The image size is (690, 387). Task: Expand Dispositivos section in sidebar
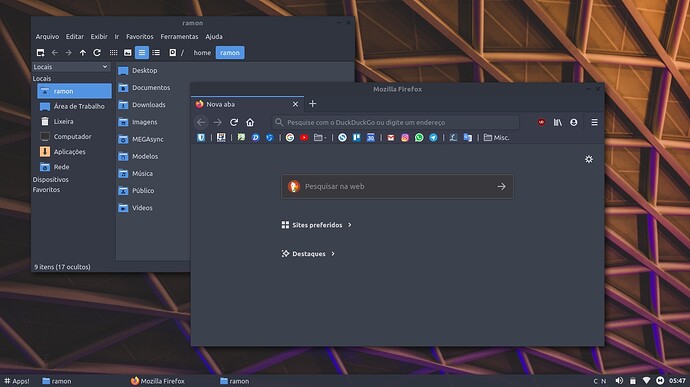click(x=51, y=180)
